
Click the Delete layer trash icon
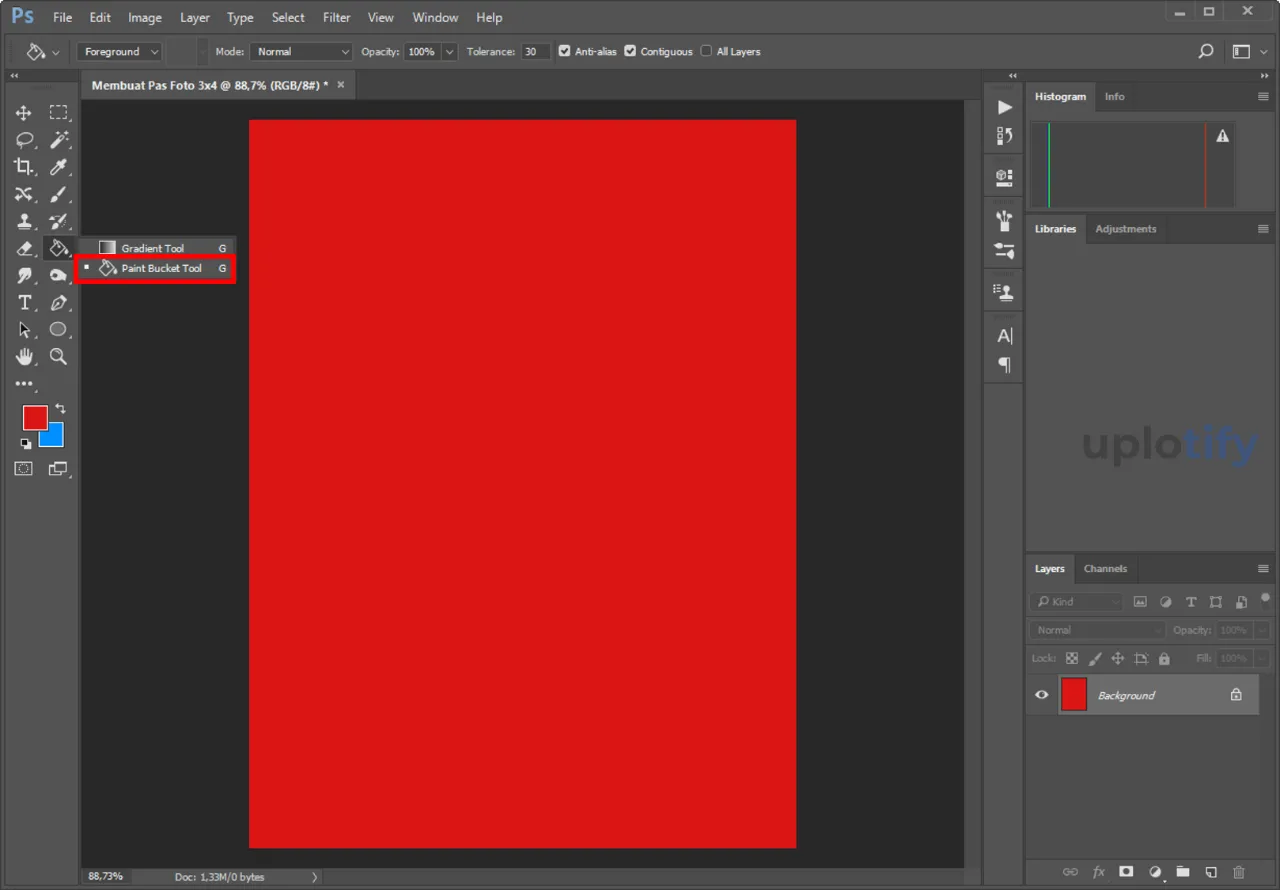click(1239, 871)
